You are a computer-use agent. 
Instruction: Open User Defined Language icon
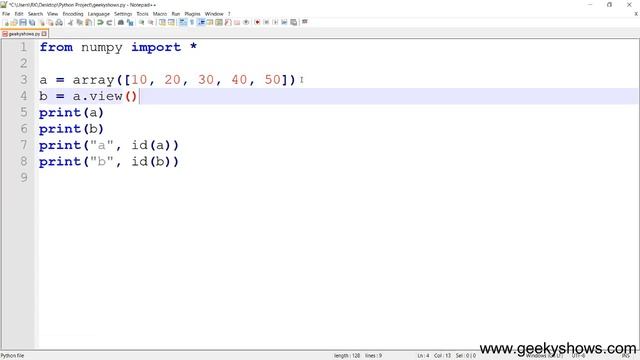pos(210,22)
